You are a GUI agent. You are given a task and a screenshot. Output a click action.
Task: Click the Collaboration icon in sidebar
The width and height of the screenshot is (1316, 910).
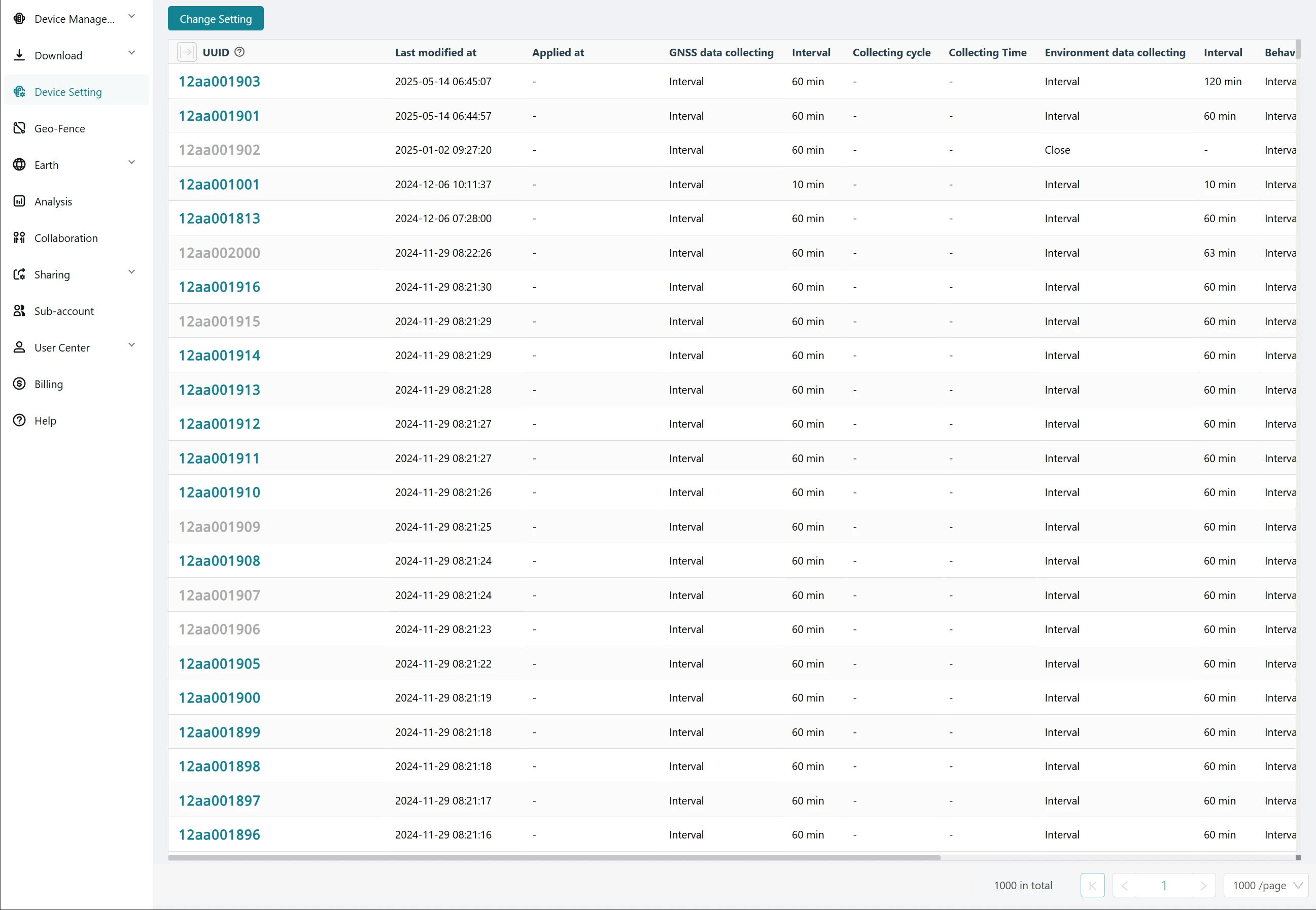click(19, 237)
